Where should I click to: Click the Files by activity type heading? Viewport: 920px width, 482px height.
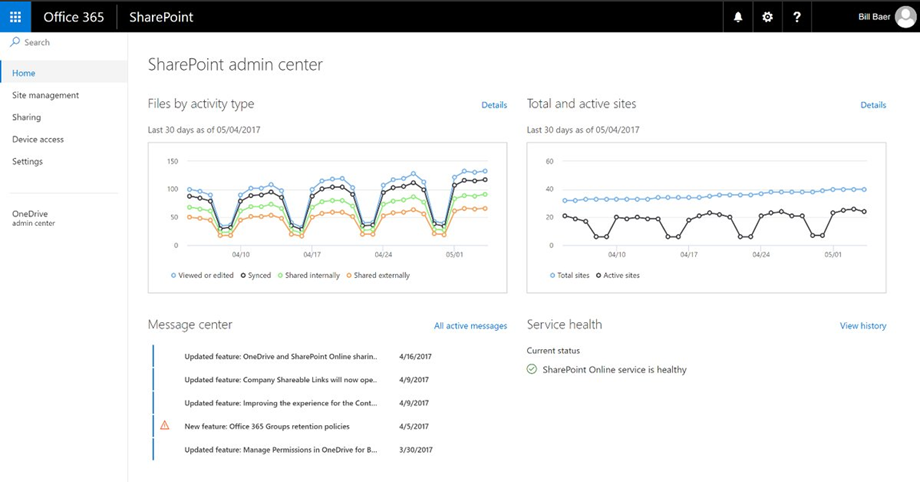(201, 104)
